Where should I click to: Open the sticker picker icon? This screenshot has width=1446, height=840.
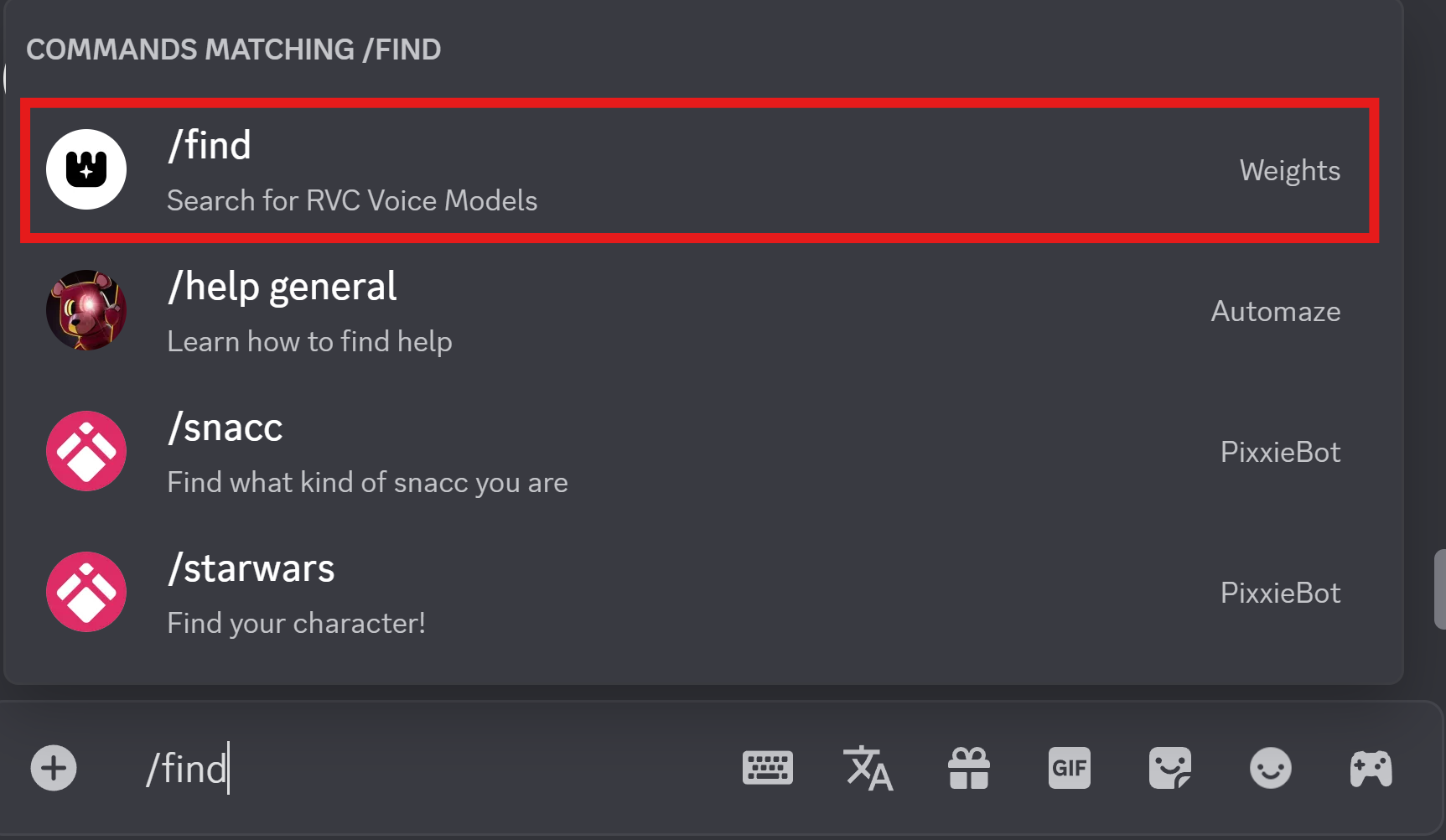[1170, 768]
